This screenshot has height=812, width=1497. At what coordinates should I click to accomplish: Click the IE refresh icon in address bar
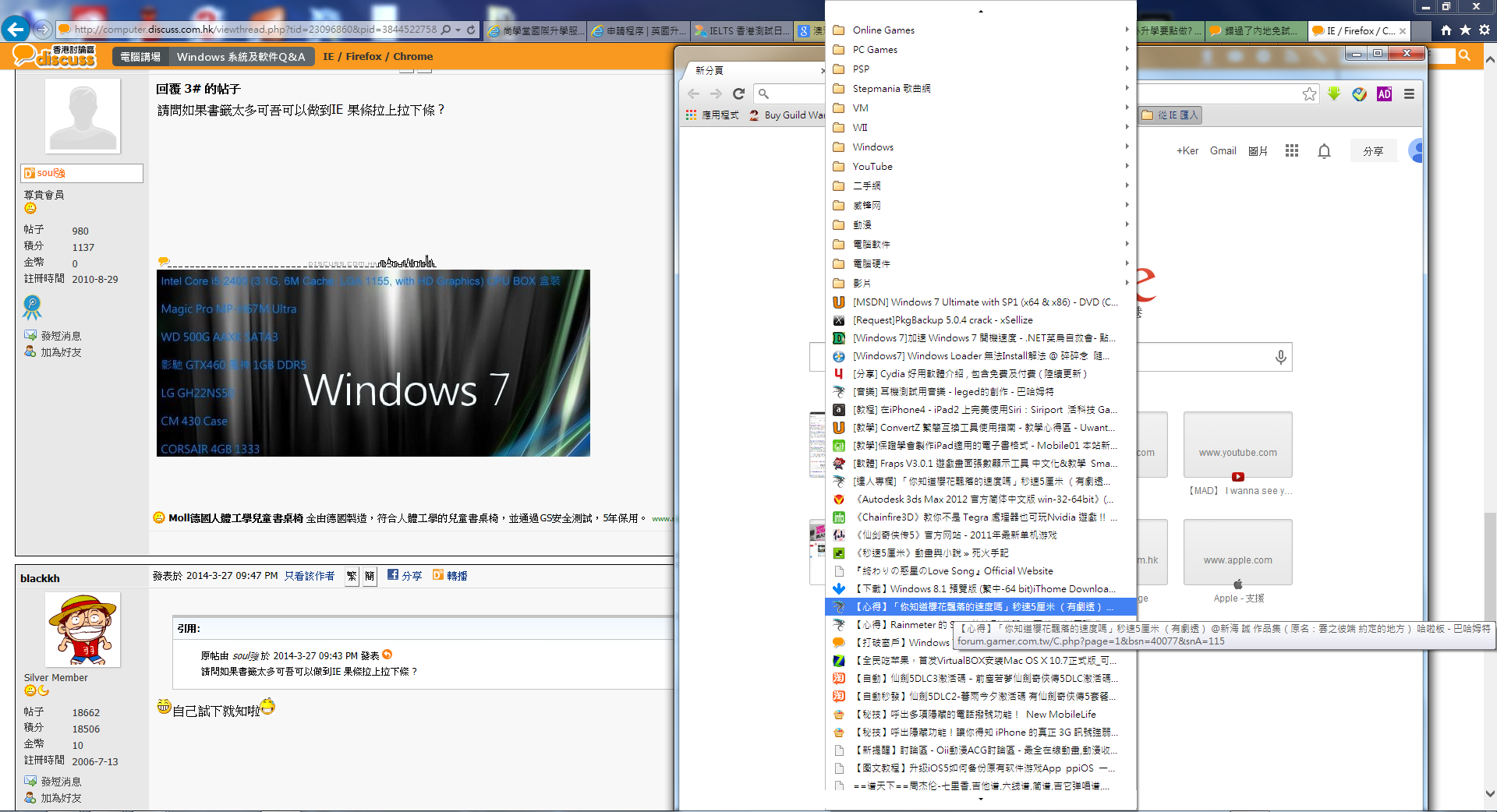click(471, 30)
